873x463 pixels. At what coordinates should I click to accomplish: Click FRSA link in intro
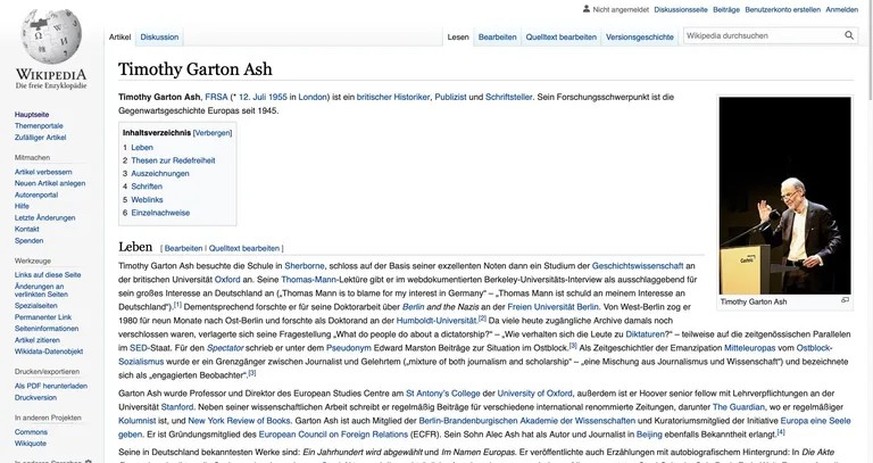217,97
